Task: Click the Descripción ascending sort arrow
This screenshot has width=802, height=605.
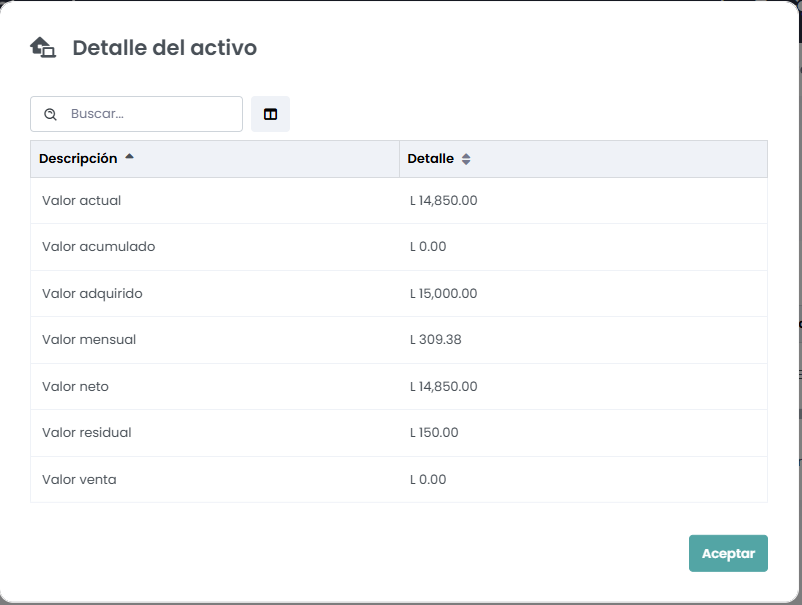Action: pos(129,157)
